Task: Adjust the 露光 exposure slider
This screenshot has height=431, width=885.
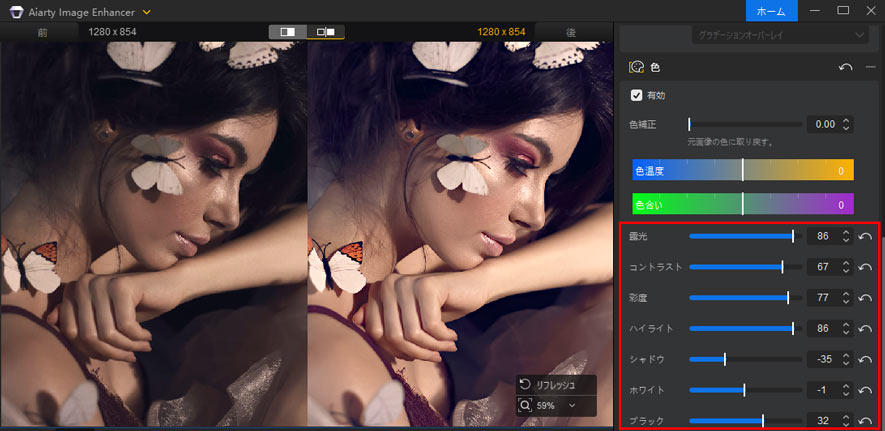Action: click(745, 236)
